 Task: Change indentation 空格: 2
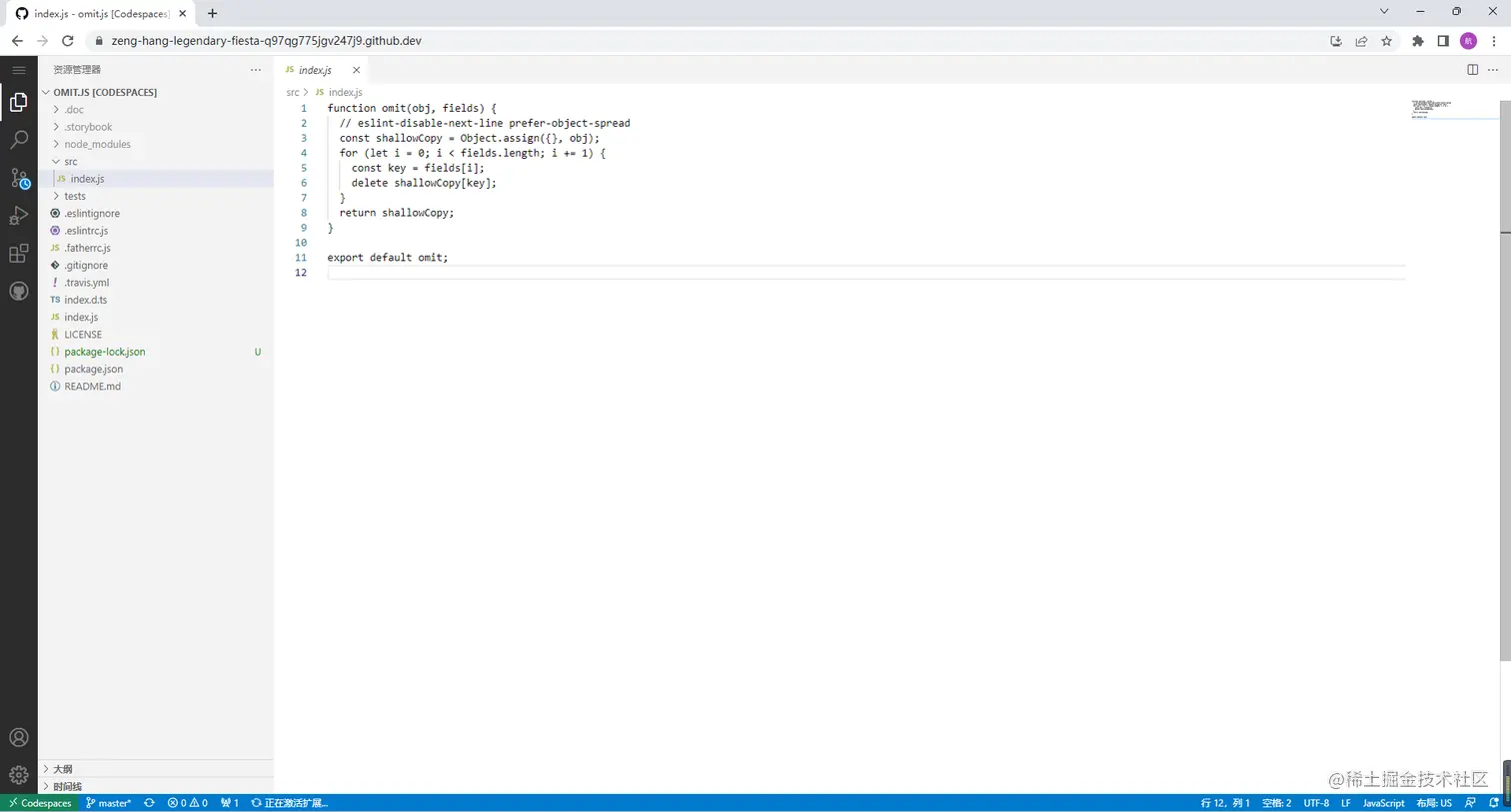(1276, 803)
